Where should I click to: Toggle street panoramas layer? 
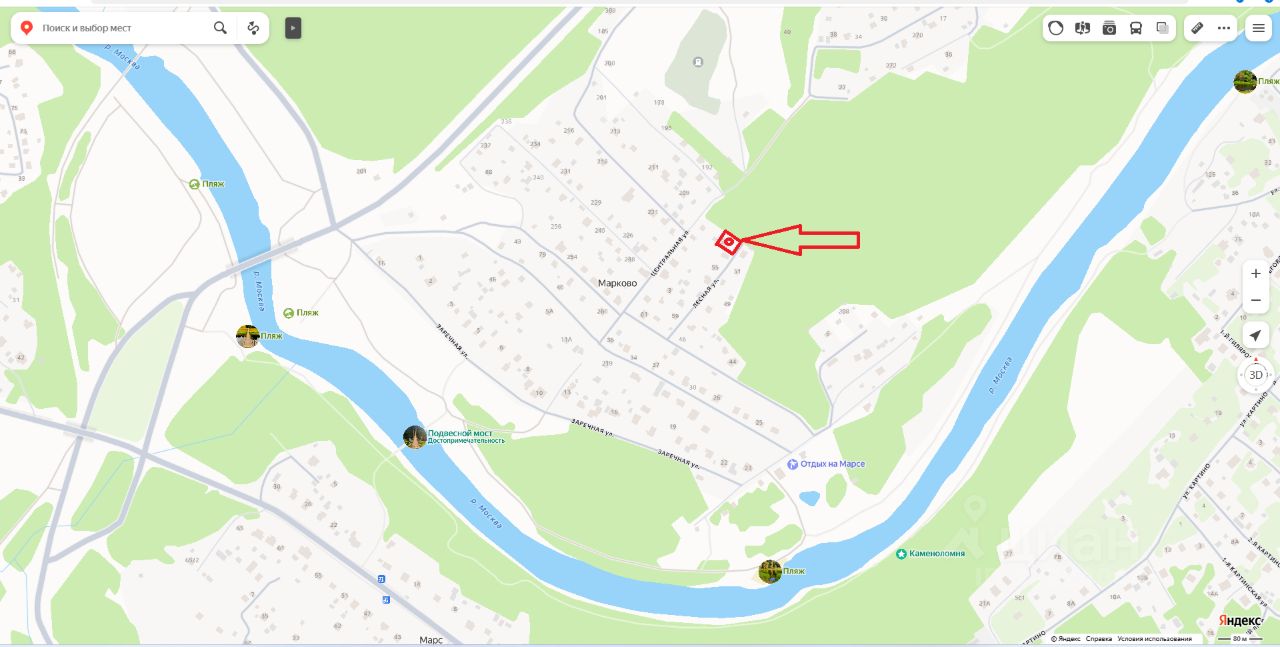[1082, 28]
